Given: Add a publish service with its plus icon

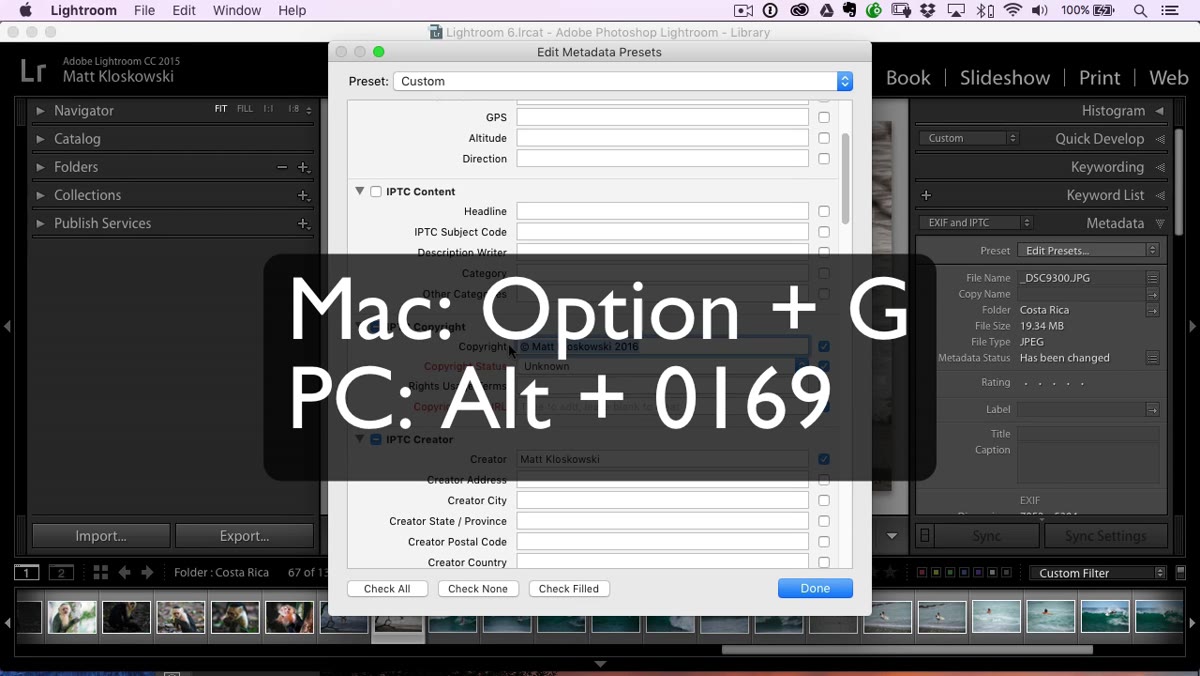Looking at the screenshot, I should pyautogui.click(x=303, y=223).
